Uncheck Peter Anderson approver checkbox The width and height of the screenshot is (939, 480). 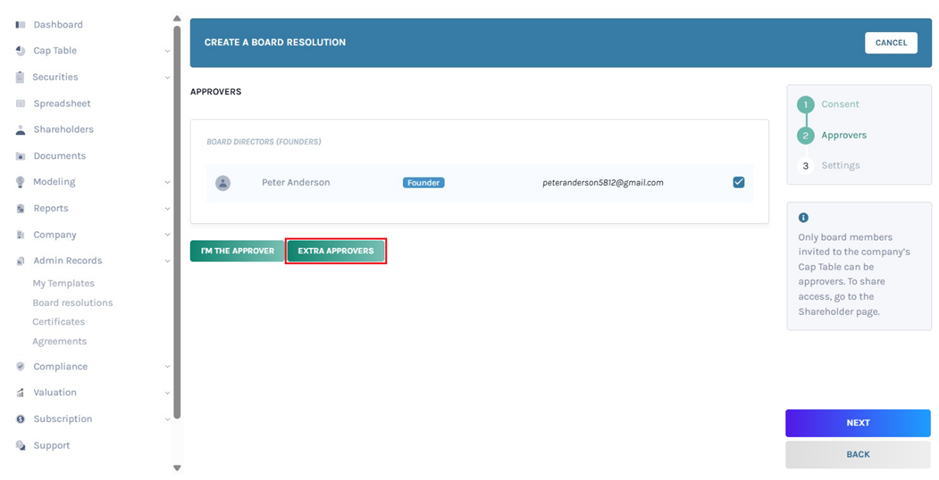tap(738, 182)
